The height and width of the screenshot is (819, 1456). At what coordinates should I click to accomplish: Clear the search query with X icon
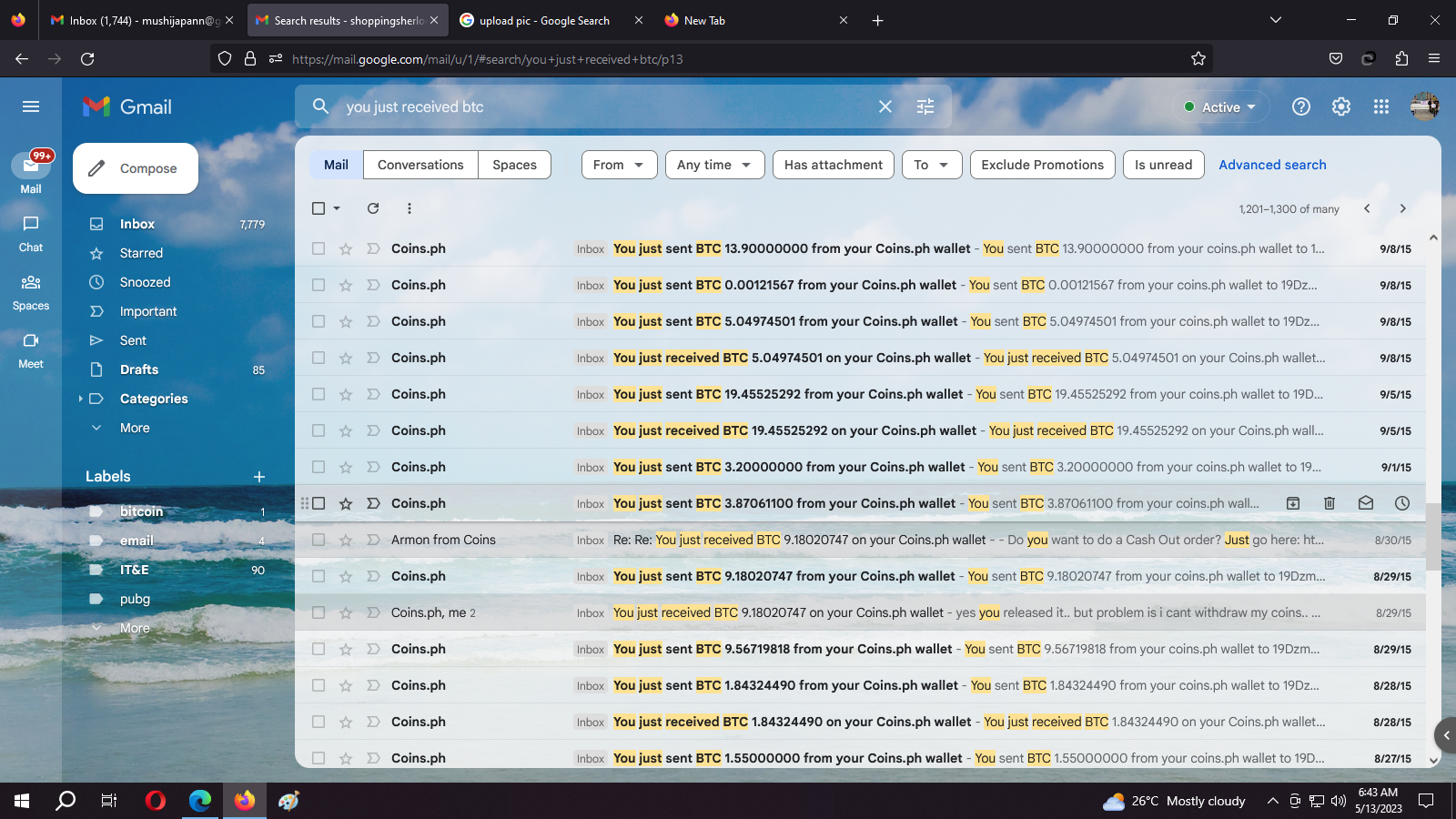point(885,106)
